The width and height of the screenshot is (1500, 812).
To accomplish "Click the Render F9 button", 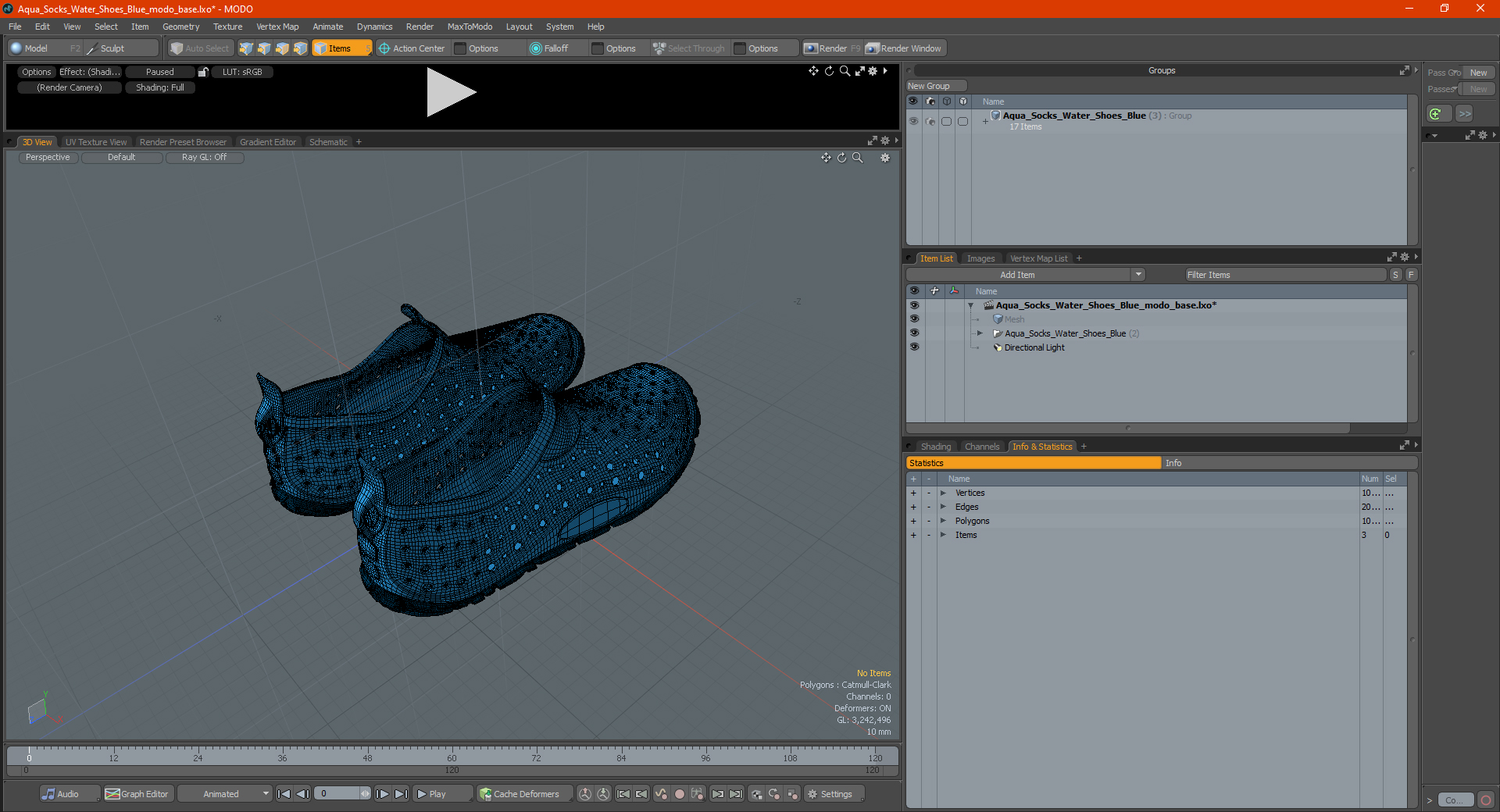I will tap(832, 48).
